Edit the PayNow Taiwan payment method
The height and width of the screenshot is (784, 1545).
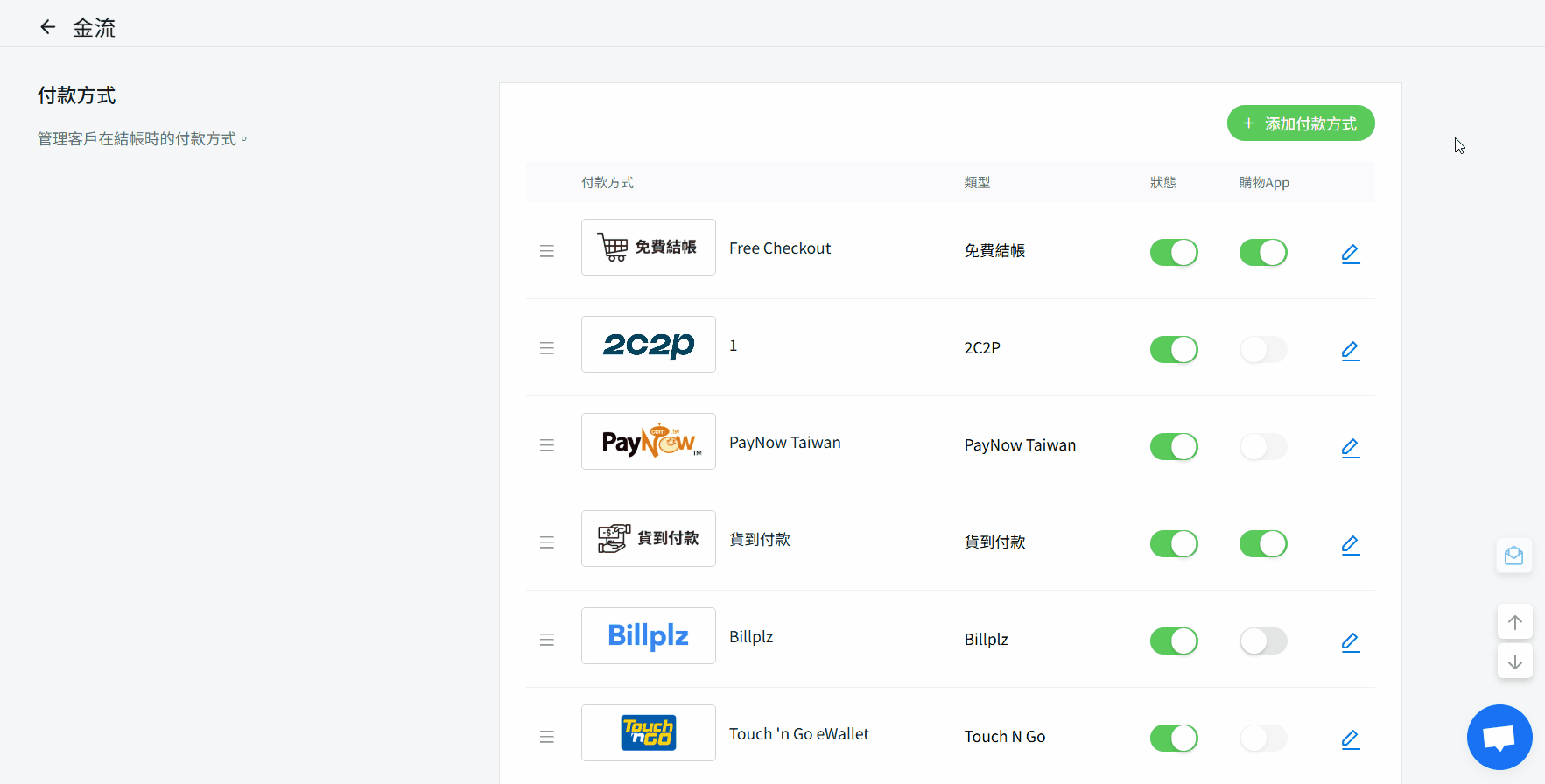pyautogui.click(x=1350, y=448)
